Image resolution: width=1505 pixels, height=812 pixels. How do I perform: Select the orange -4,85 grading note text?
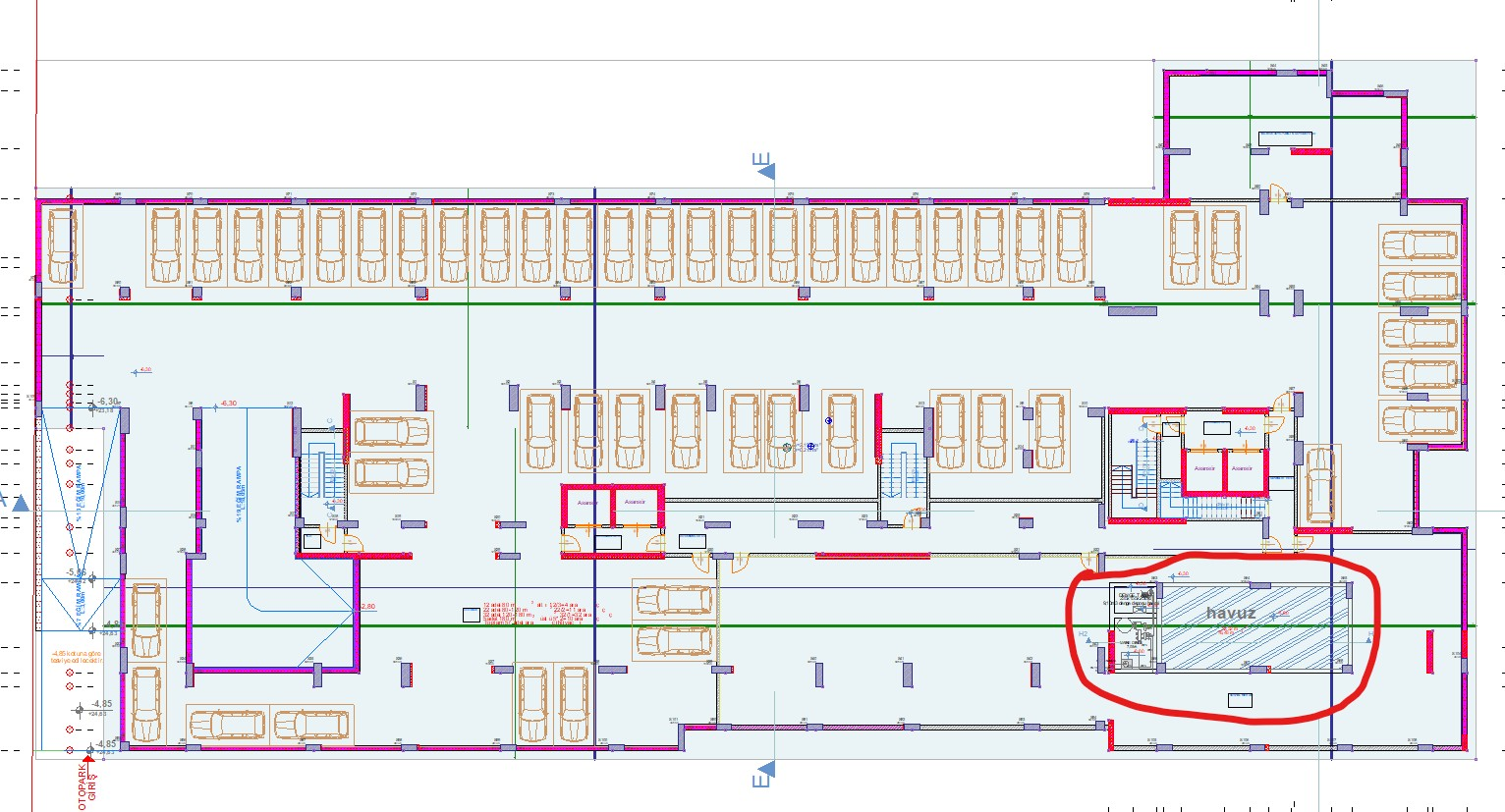(x=76, y=657)
